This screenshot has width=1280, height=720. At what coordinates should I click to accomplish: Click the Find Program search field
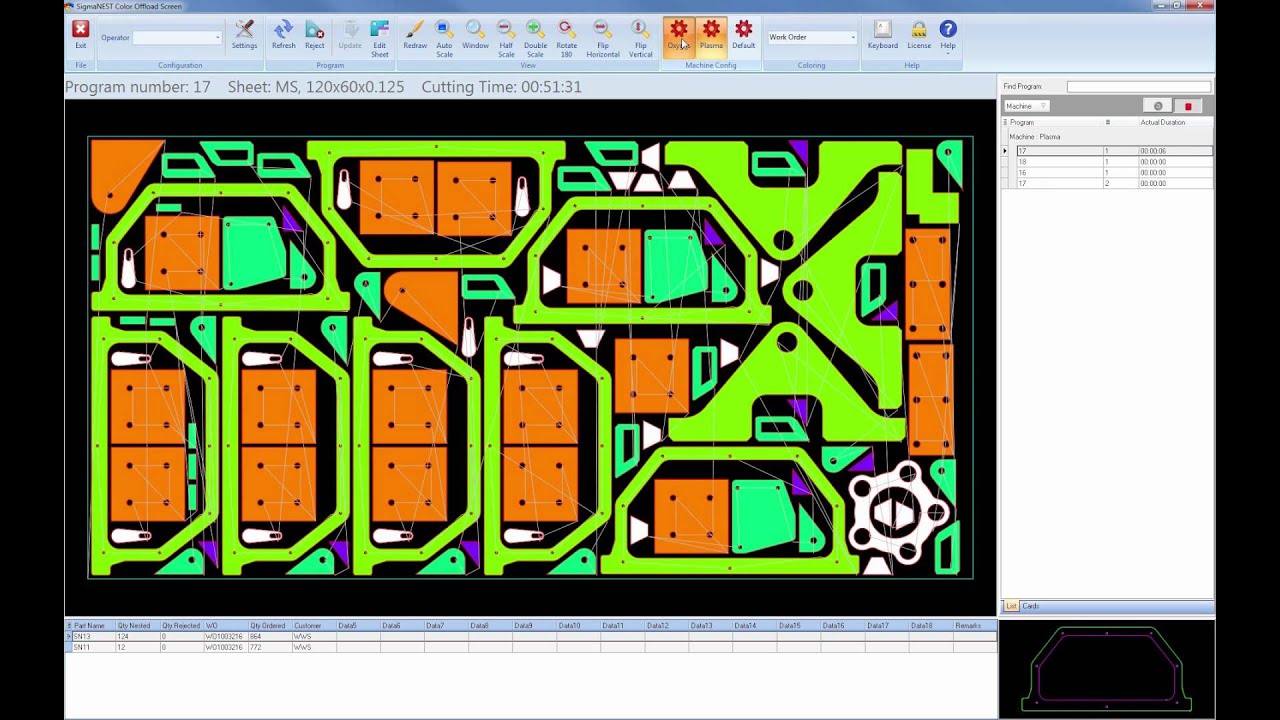click(x=1138, y=87)
